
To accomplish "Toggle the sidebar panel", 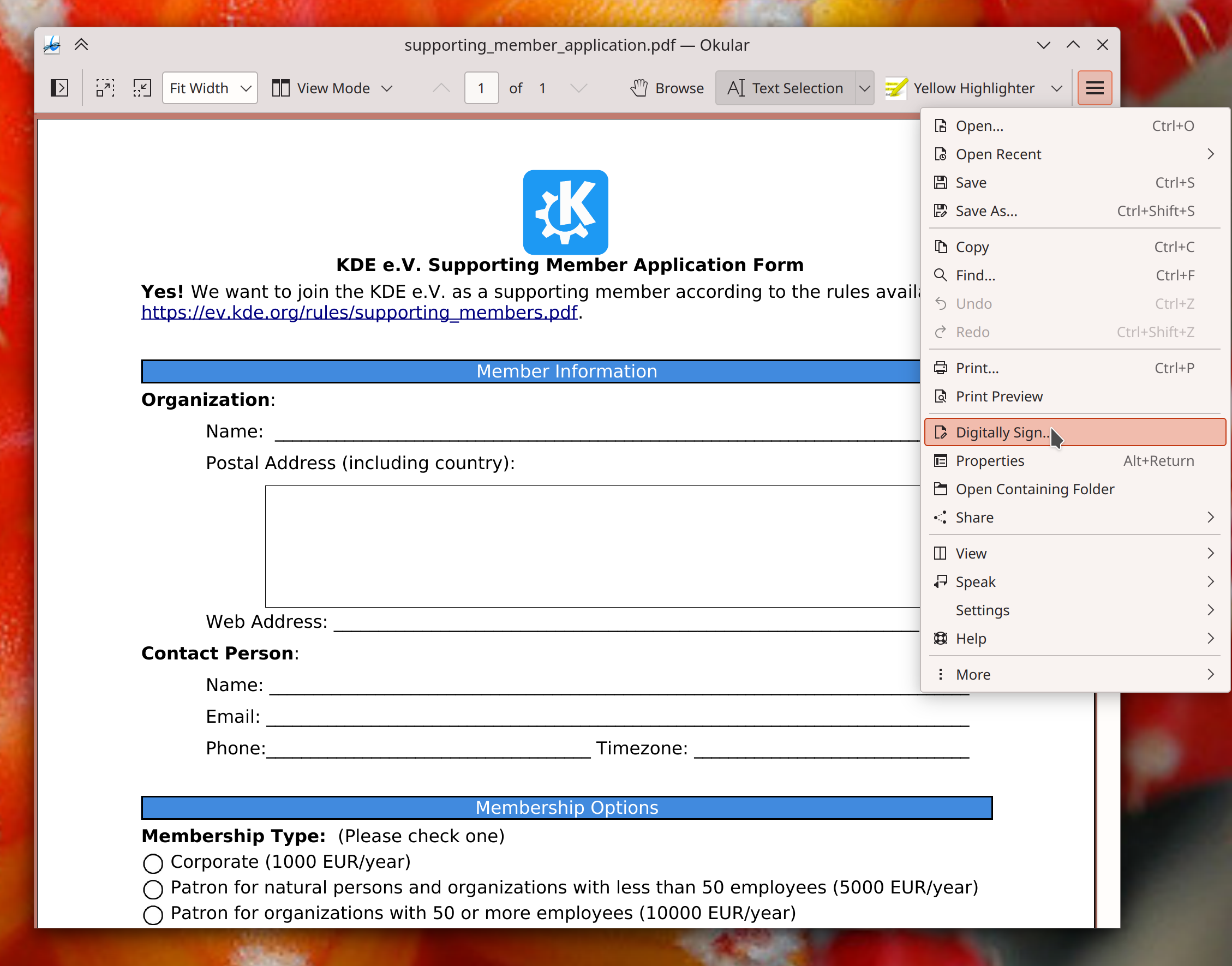I will (58, 88).
